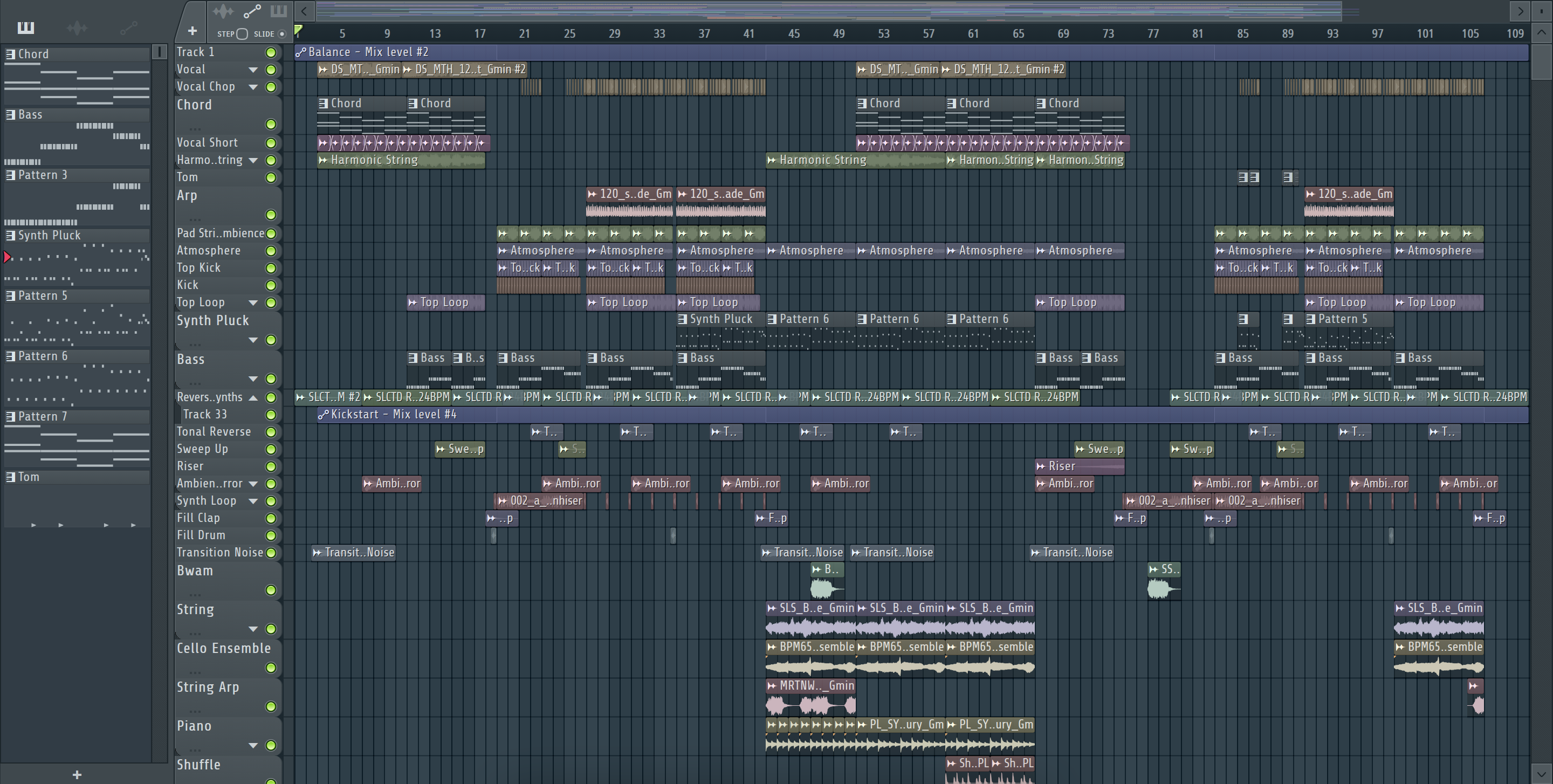This screenshot has height=784, width=1553.
Task: Click the scroll-down arrow of the playlist
Action: click(1541, 773)
